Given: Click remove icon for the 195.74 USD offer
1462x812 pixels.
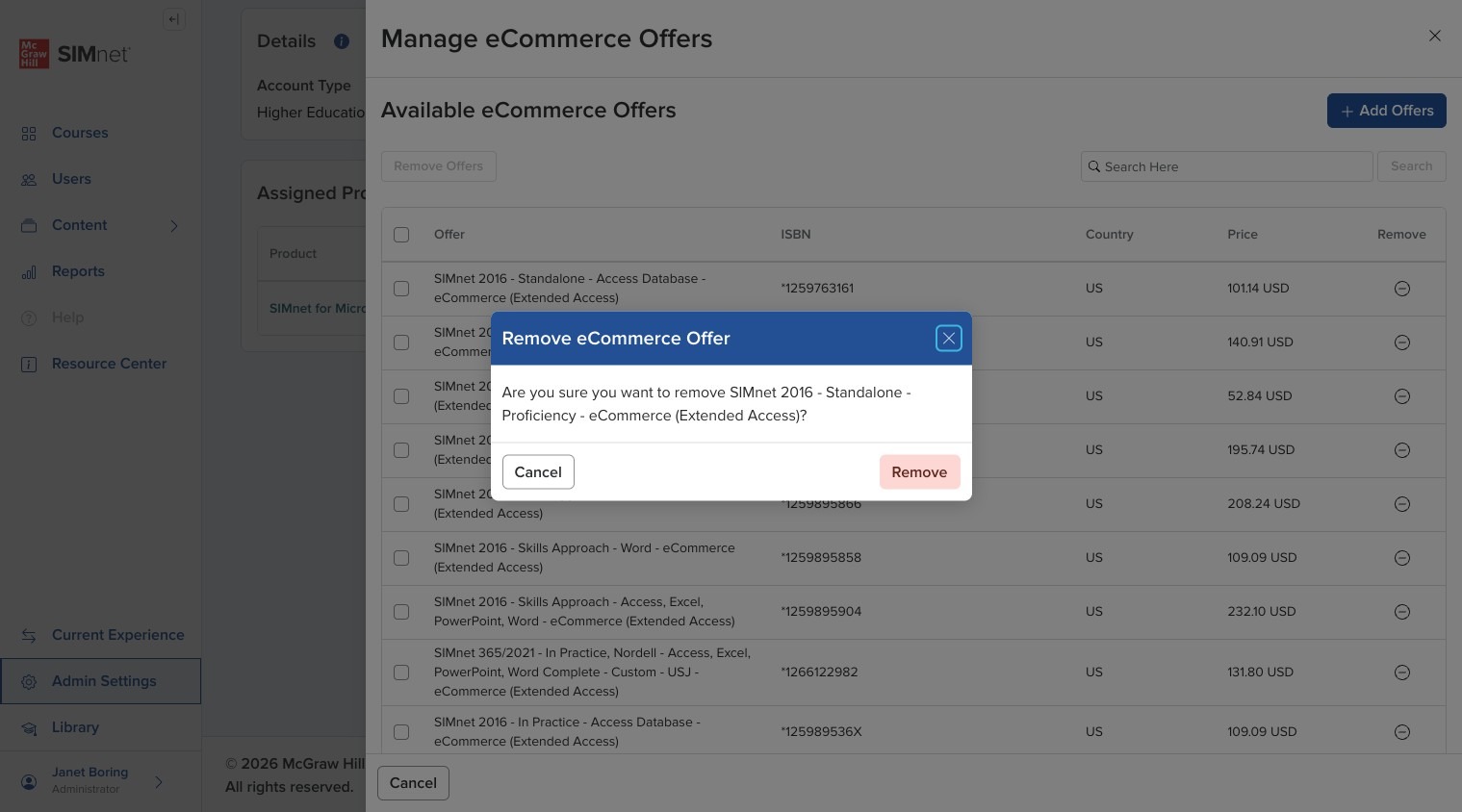Looking at the screenshot, I should [1402, 450].
